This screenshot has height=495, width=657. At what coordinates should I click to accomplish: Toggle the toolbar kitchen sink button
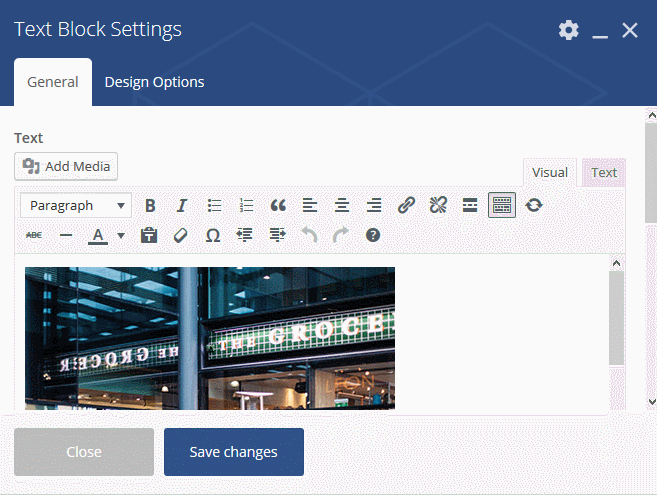point(502,205)
